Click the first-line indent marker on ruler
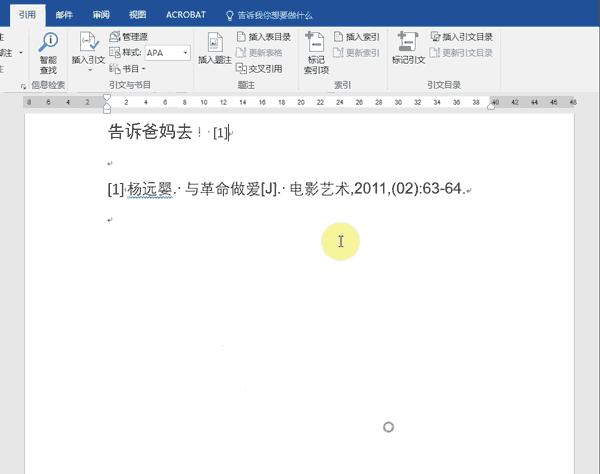600x474 pixels. pyautogui.click(x=107, y=98)
